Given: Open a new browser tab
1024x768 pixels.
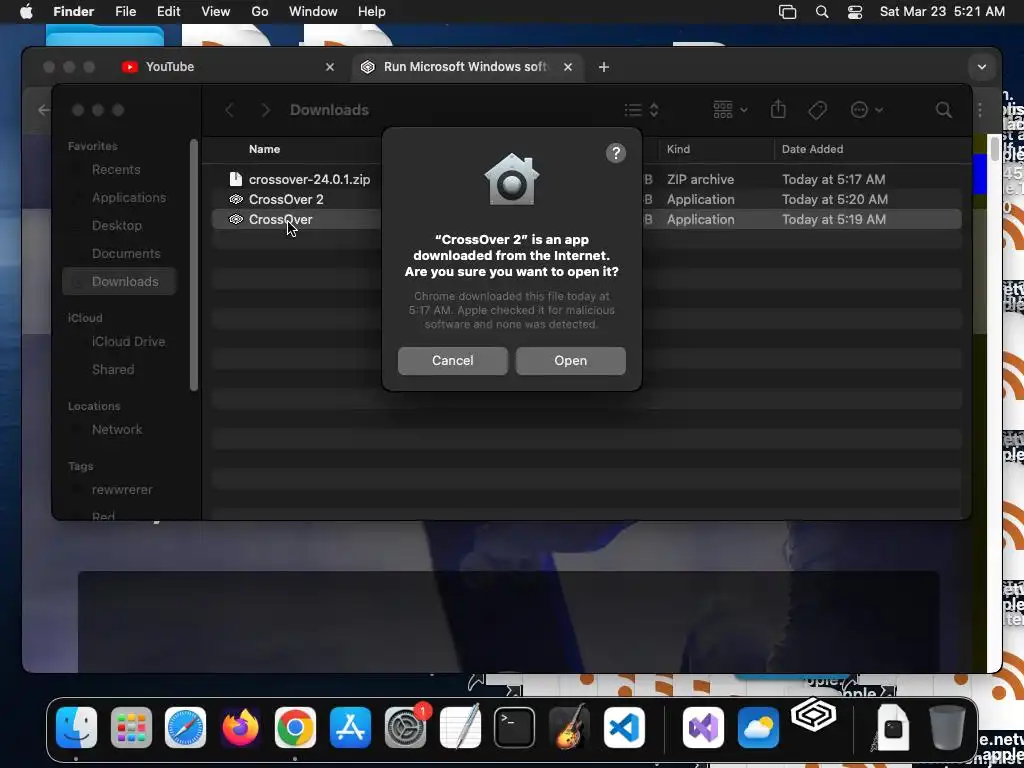Looking at the screenshot, I should click(x=603, y=67).
